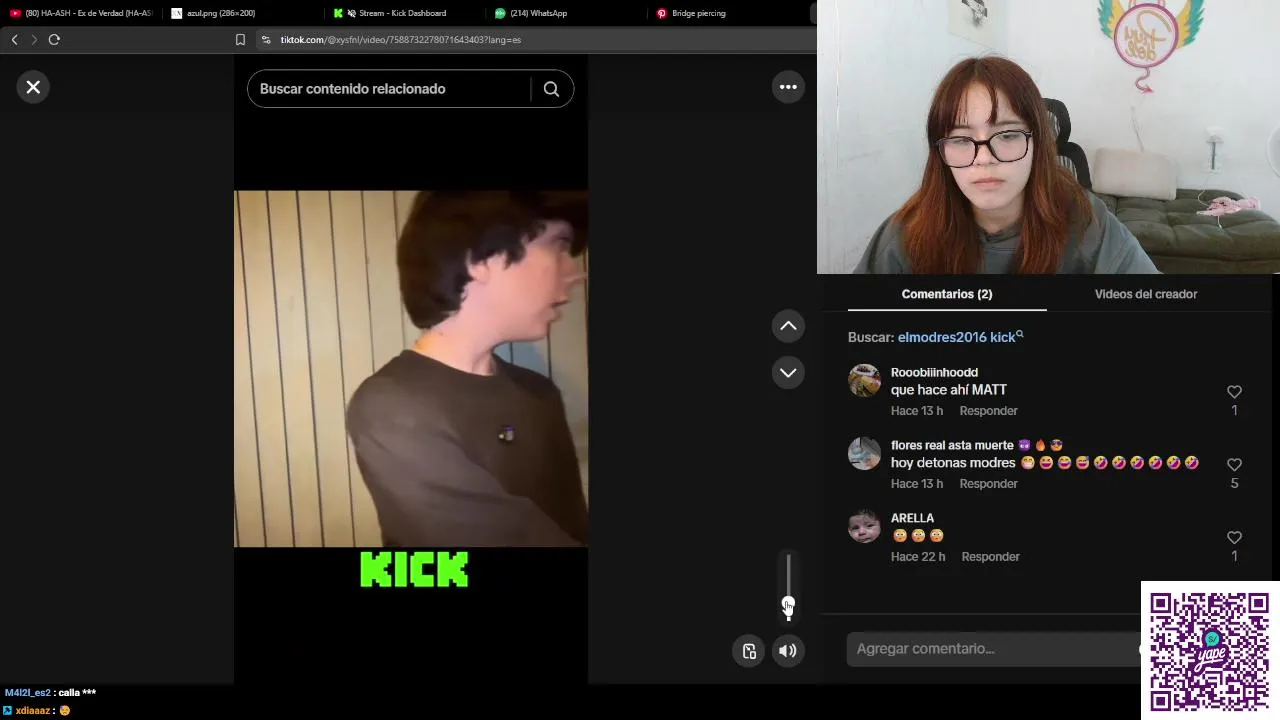Go to previous video with up chevron

(788, 326)
